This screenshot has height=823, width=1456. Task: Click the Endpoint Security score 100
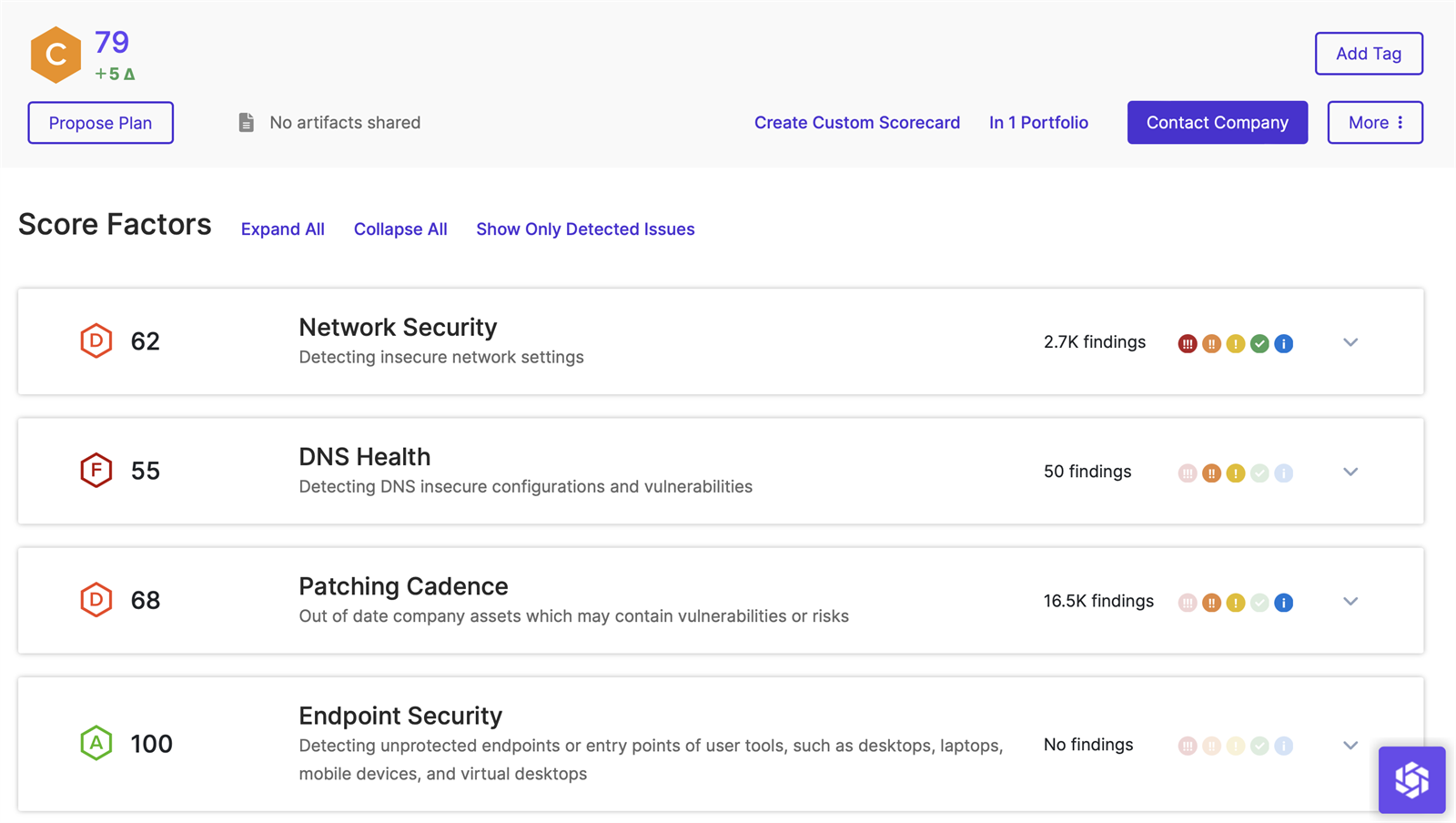click(x=151, y=744)
